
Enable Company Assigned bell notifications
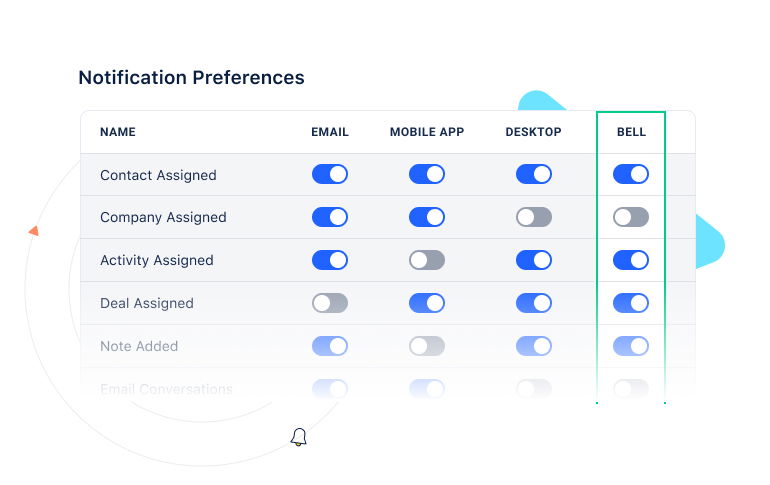630,217
